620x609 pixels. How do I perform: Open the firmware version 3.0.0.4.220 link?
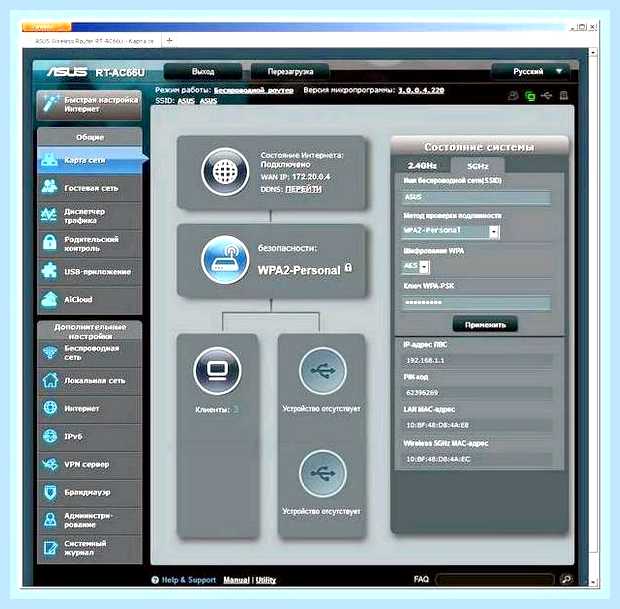point(421,90)
